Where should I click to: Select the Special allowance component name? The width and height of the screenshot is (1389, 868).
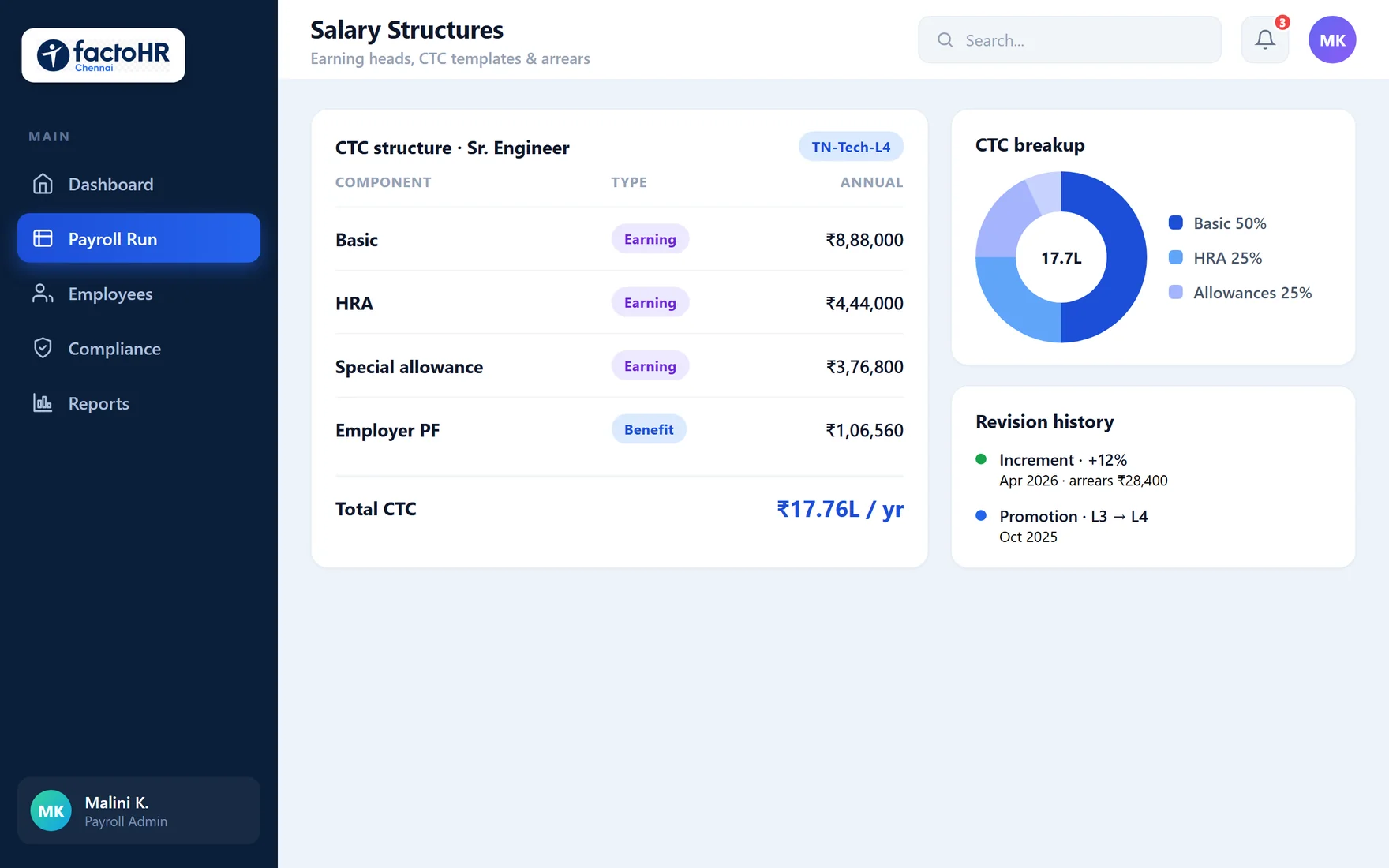pos(409,367)
